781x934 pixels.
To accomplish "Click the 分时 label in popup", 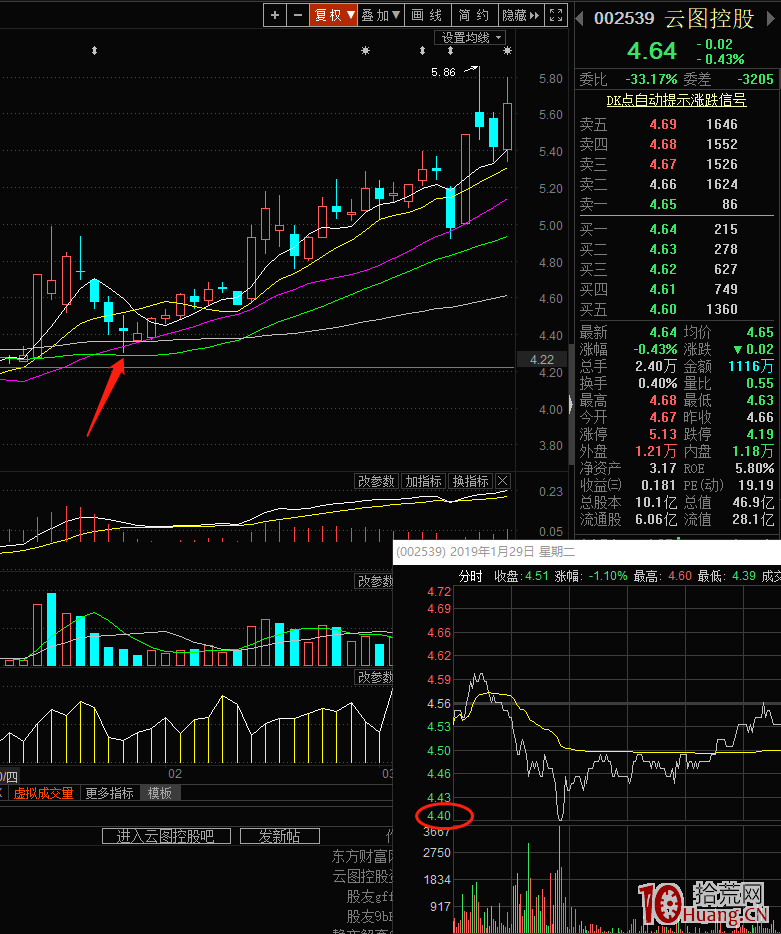I will pos(470,576).
